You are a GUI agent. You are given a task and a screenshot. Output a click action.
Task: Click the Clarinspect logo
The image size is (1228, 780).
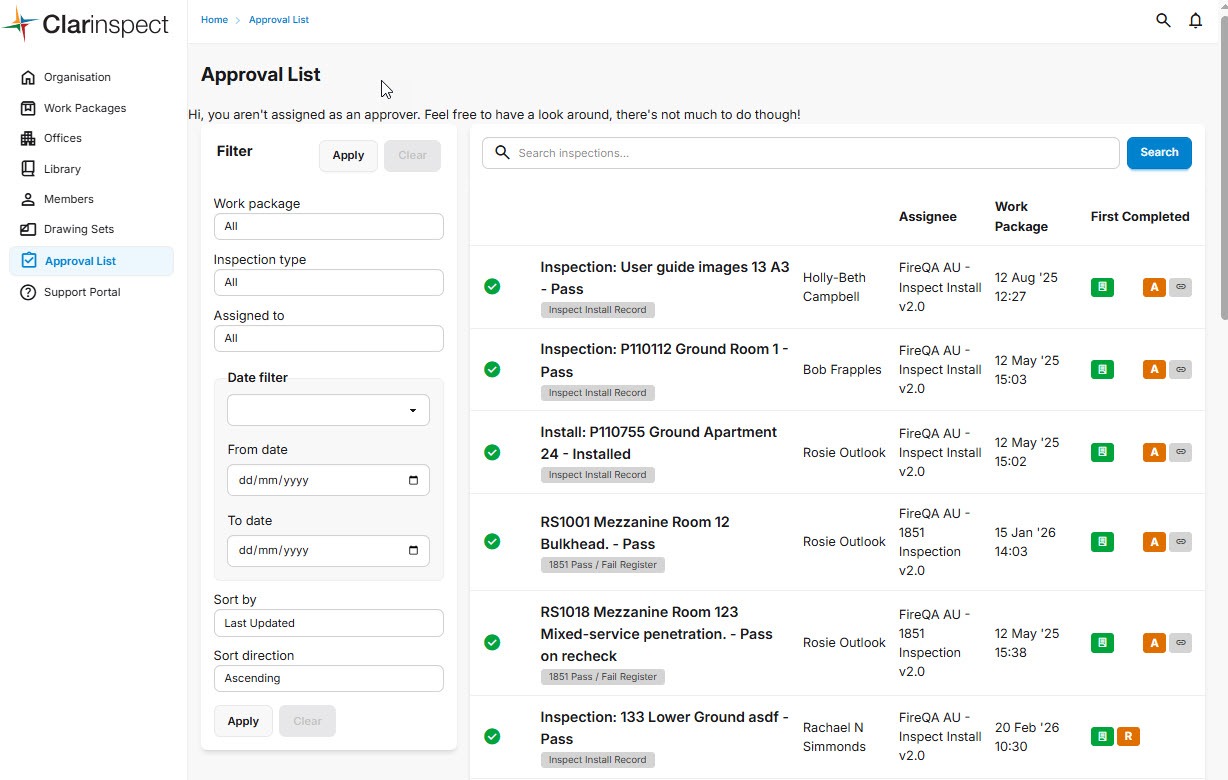point(86,25)
